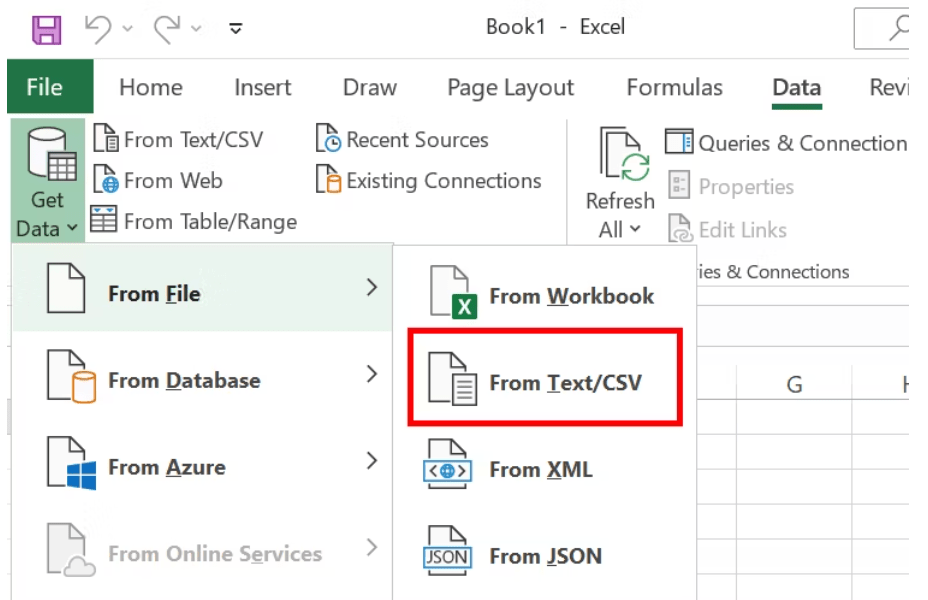The height and width of the screenshot is (600, 928).
Task: Switch to the Draw tab
Action: pos(370,88)
